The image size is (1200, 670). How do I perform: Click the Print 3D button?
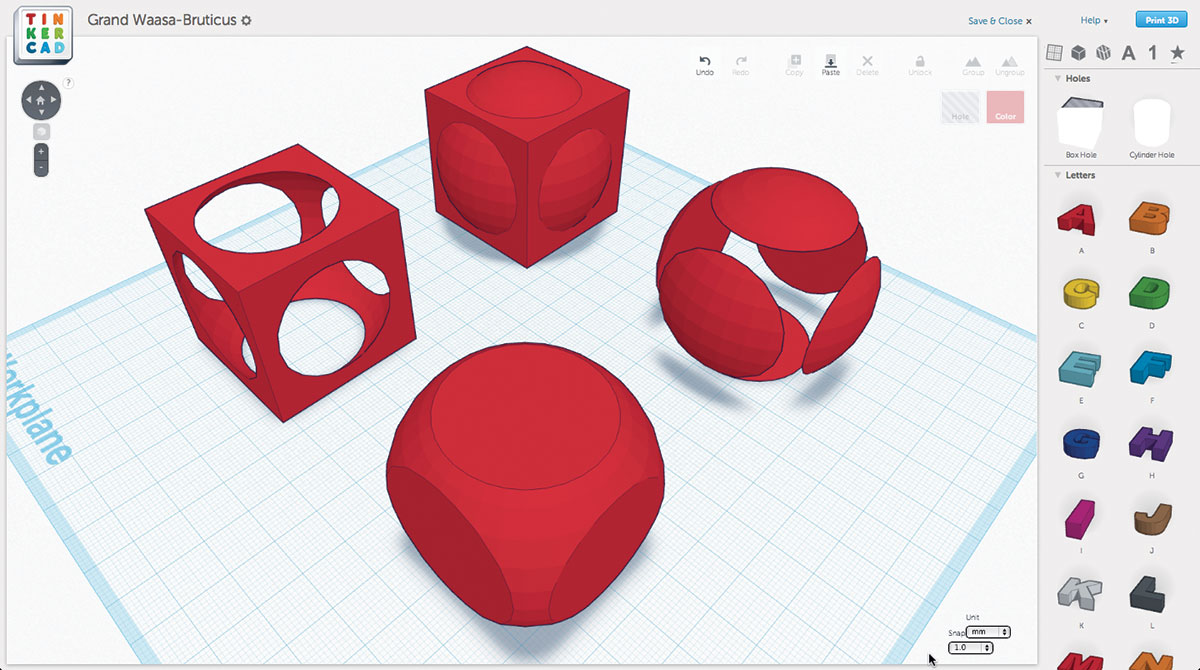pos(1161,20)
